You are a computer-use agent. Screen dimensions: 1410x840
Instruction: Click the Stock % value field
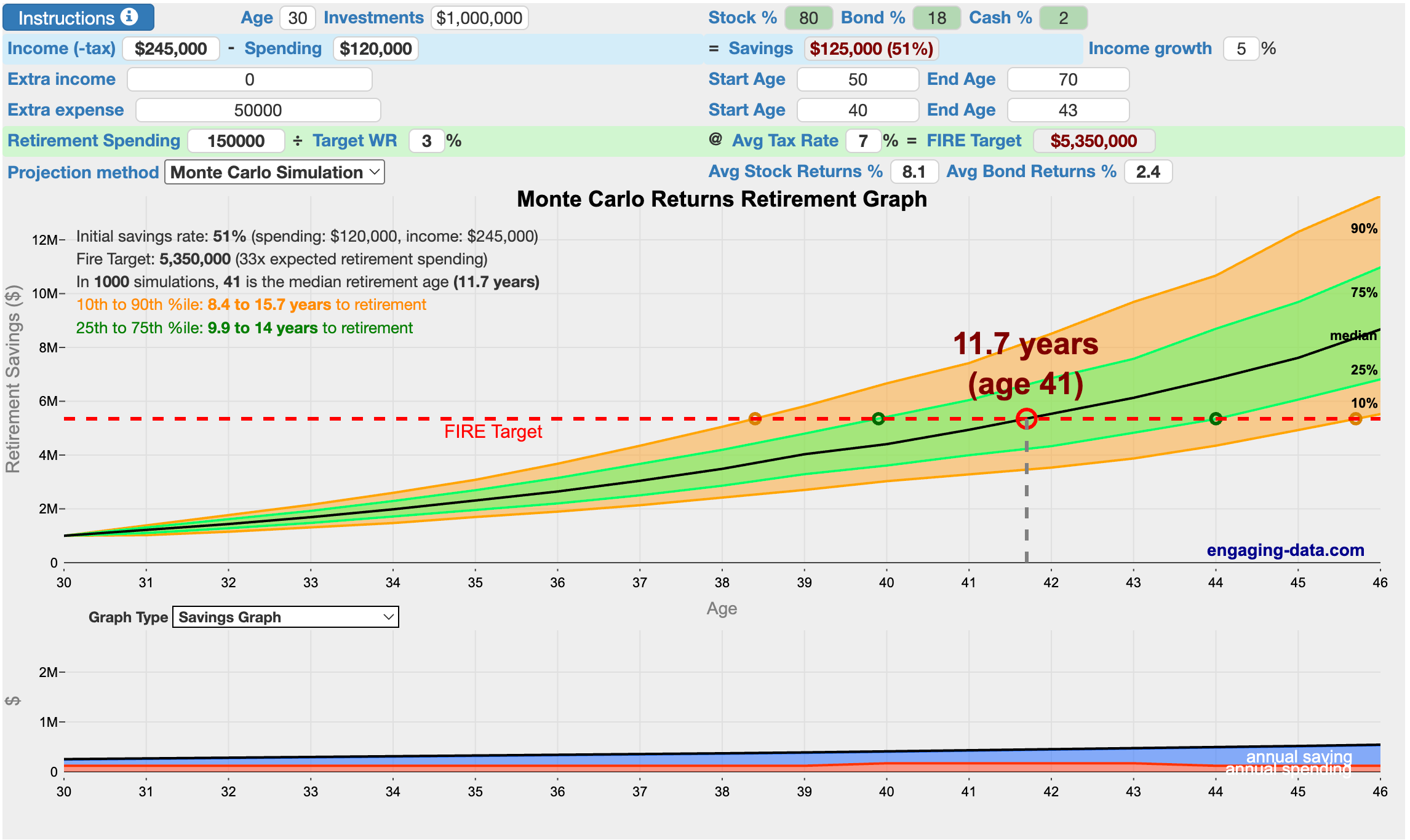pyautogui.click(x=808, y=18)
